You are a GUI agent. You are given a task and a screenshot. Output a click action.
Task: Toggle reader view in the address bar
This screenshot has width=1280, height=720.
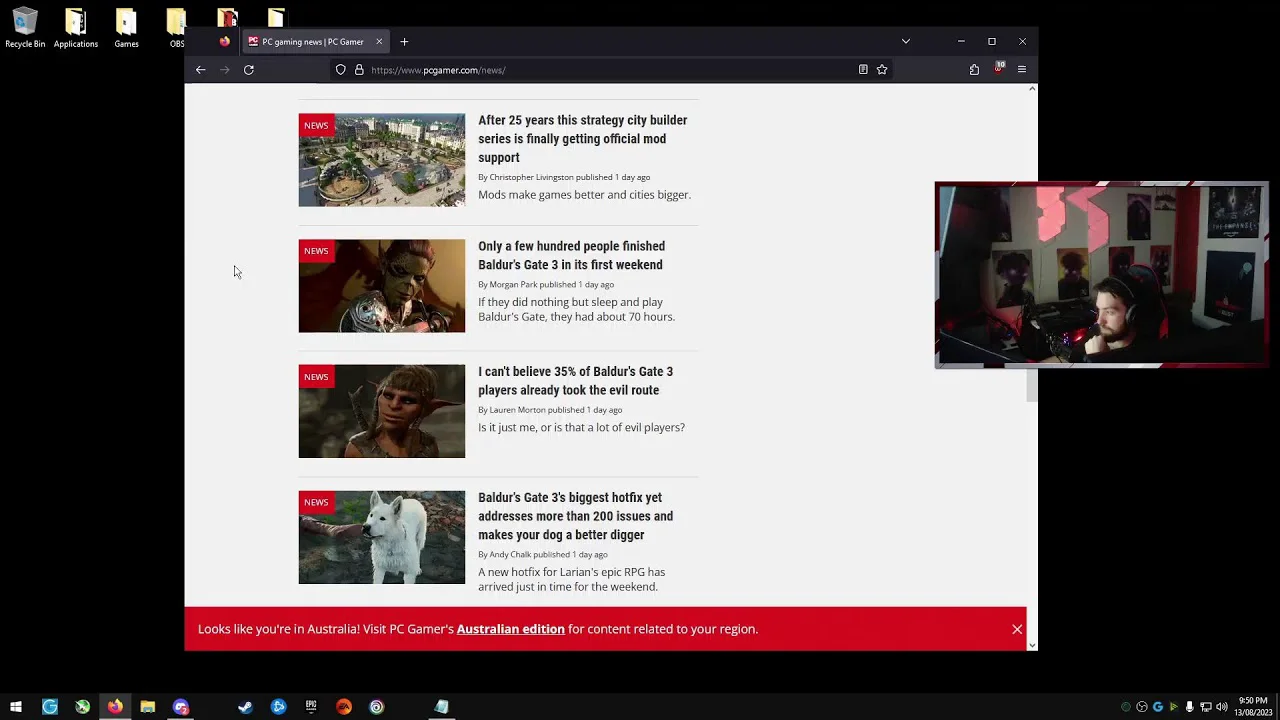(863, 70)
